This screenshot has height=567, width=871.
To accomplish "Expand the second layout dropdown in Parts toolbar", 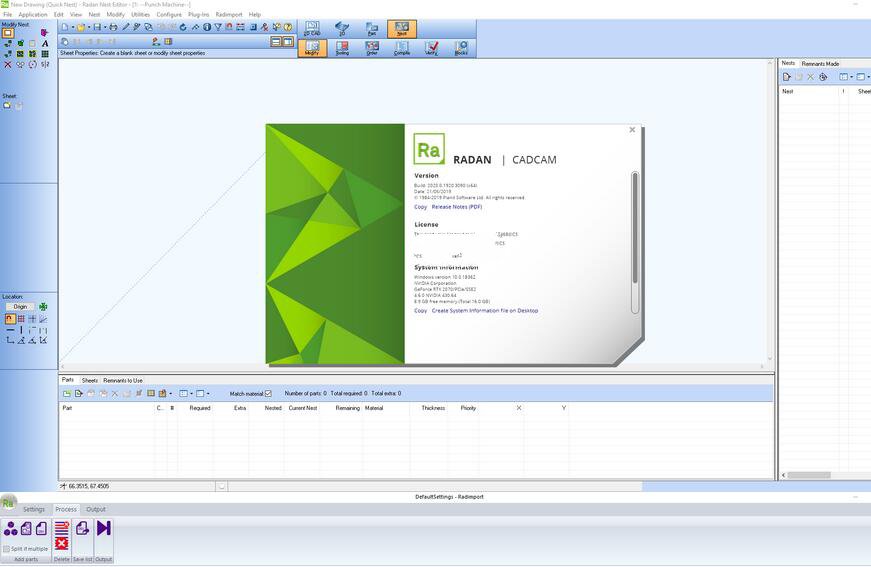I will coord(208,394).
